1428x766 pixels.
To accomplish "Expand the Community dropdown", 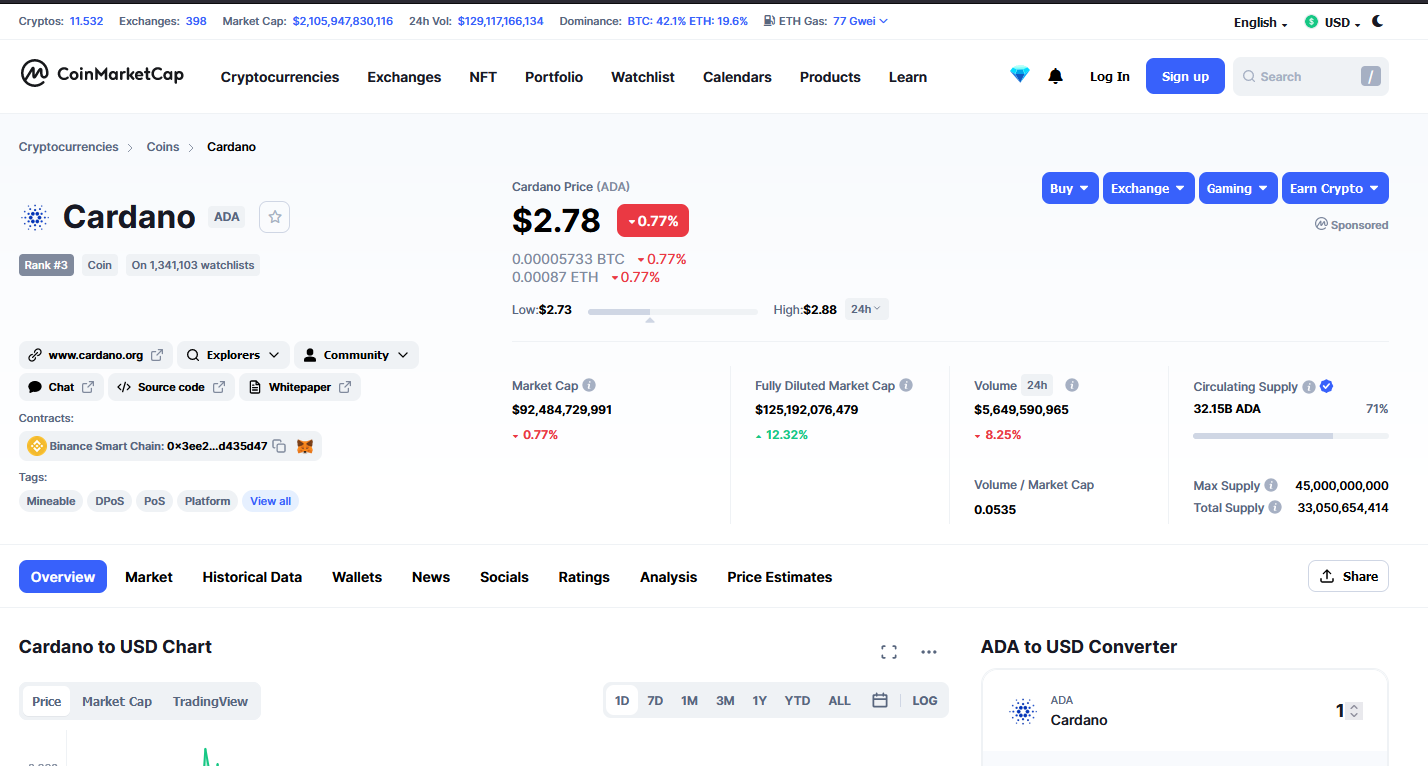I will 356,355.
